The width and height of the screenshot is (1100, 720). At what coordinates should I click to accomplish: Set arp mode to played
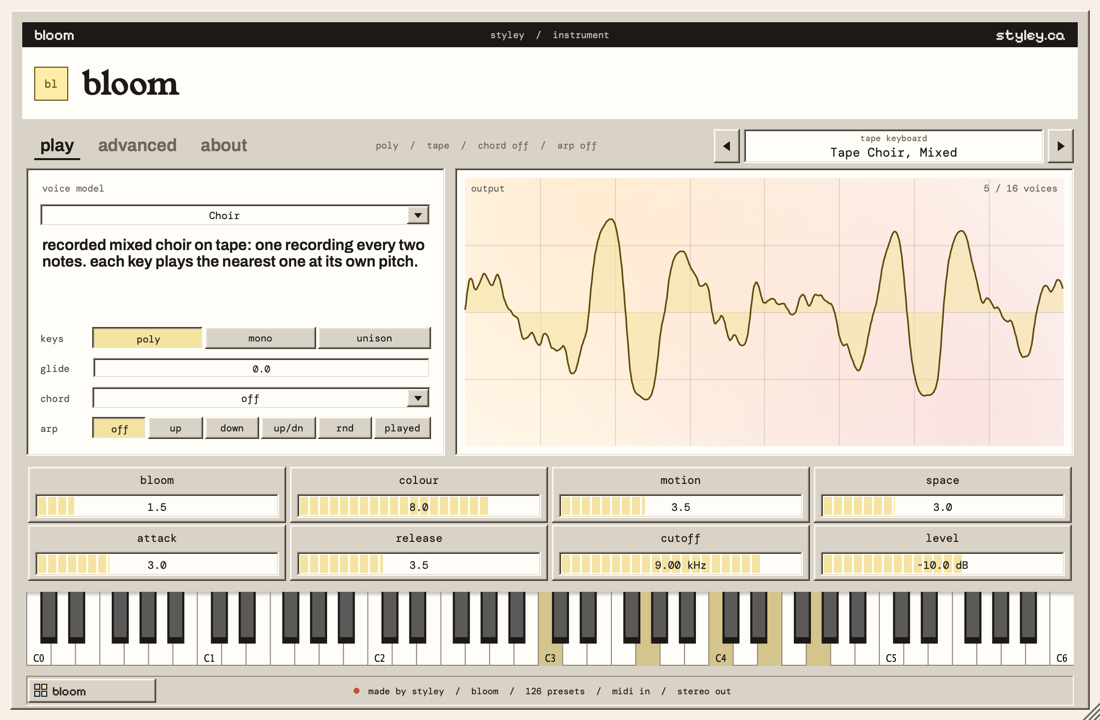point(402,428)
